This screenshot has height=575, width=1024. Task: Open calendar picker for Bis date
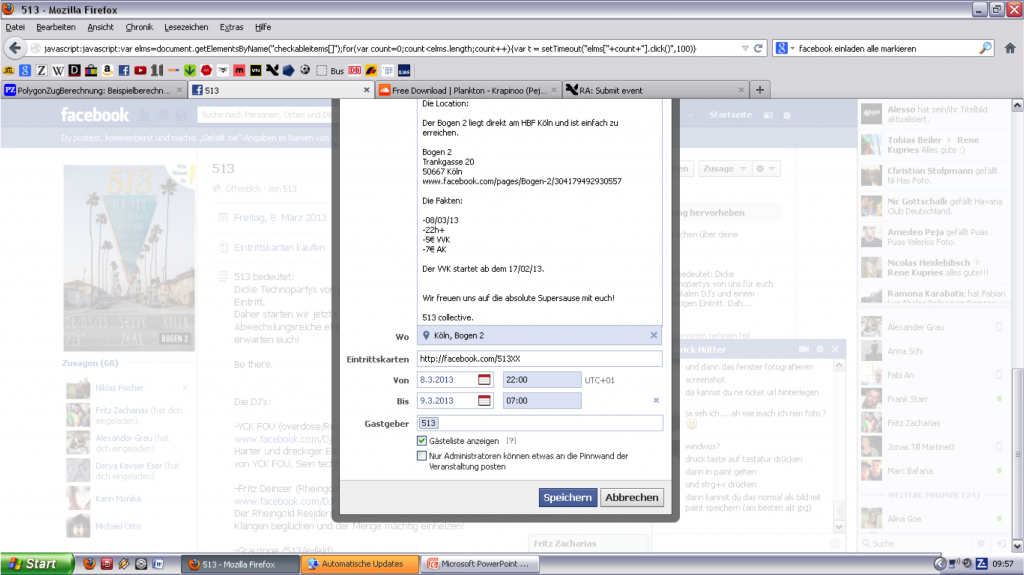(485, 401)
